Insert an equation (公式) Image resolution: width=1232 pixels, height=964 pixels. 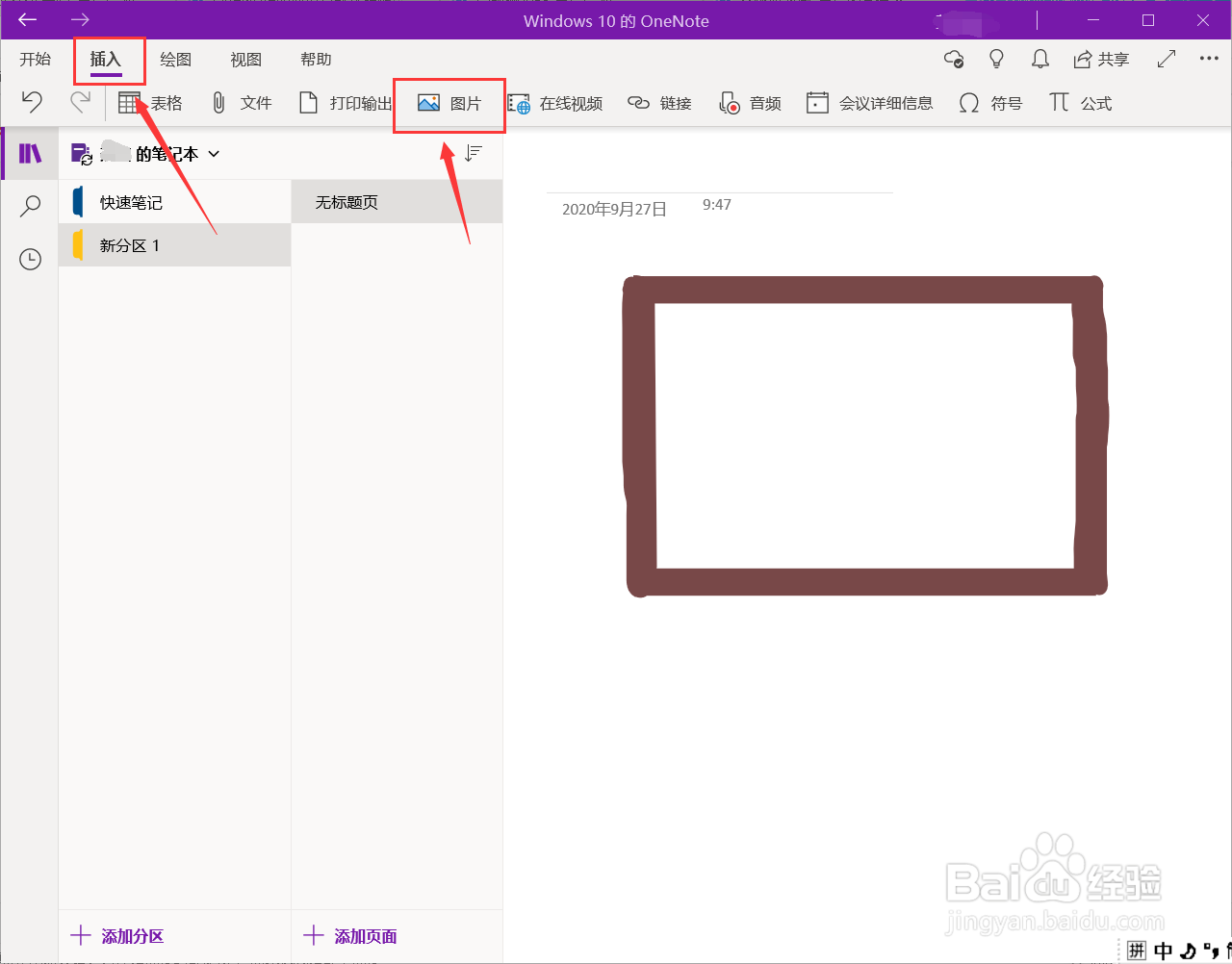click(1080, 103)
